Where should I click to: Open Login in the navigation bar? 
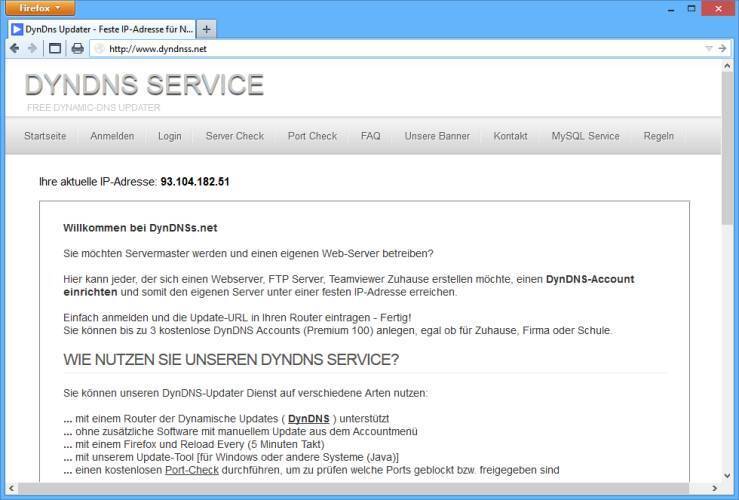pos(170,136)
